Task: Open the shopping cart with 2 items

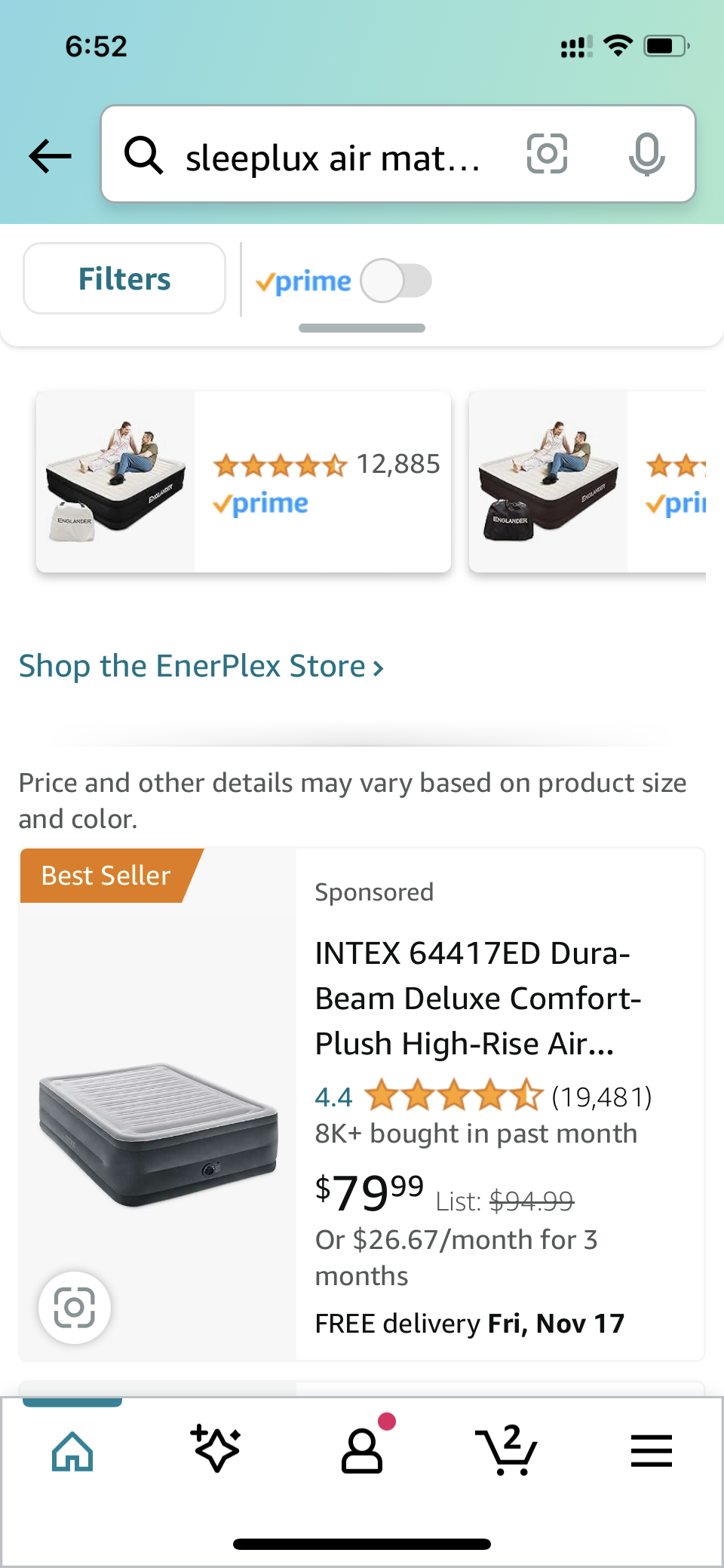Action: tap(506, 1449)
